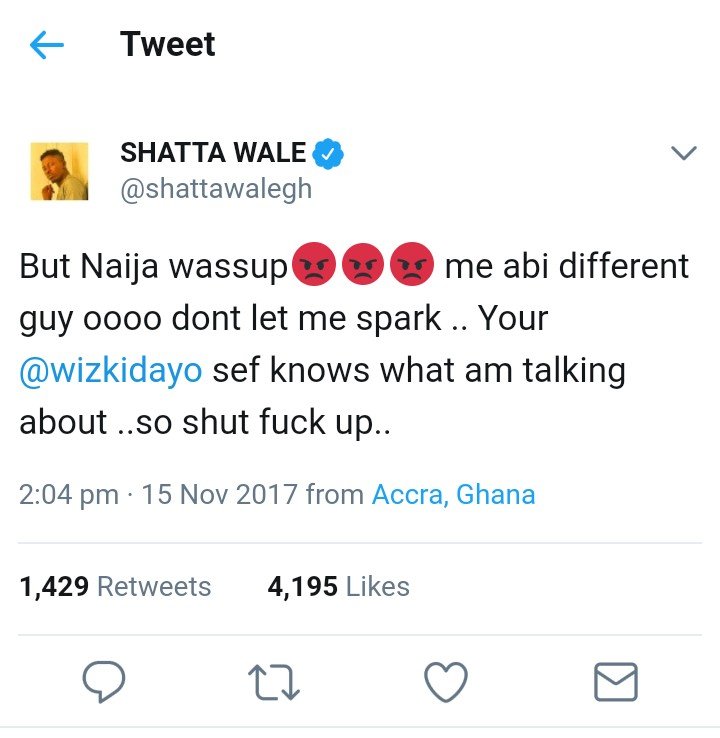
Task: Open the SHATTA WALE display name
Action: tap(213, 152)
